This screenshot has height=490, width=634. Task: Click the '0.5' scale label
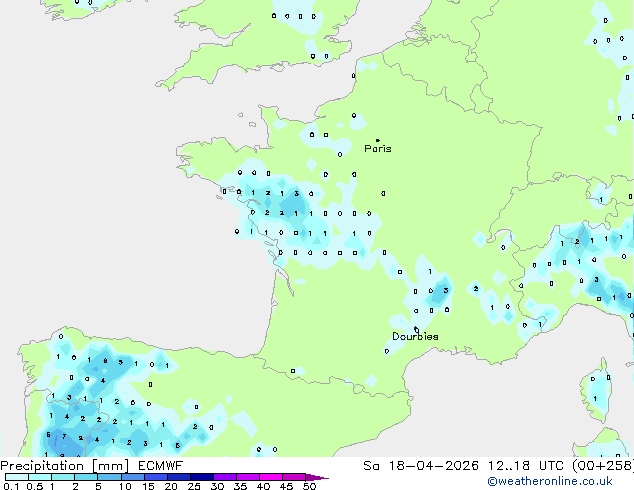click(34, 486)
